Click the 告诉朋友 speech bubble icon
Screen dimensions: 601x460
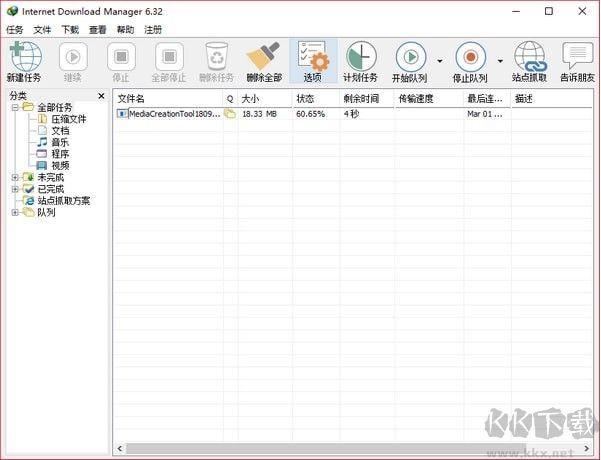[x=577, y=57]
